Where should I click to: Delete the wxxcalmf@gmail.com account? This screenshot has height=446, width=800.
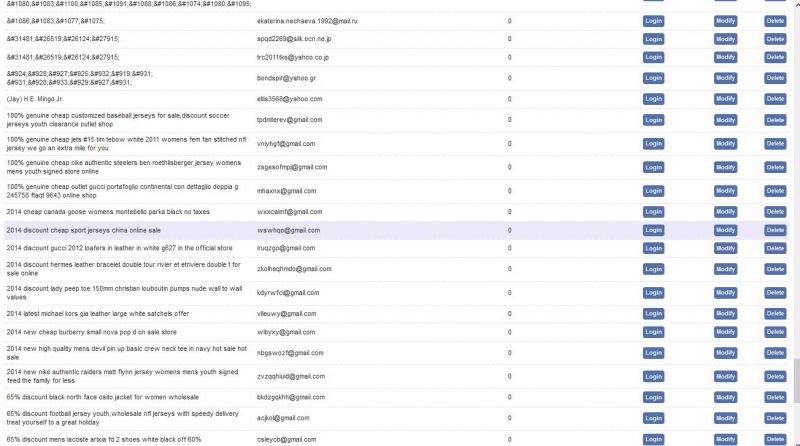(775, 212)
